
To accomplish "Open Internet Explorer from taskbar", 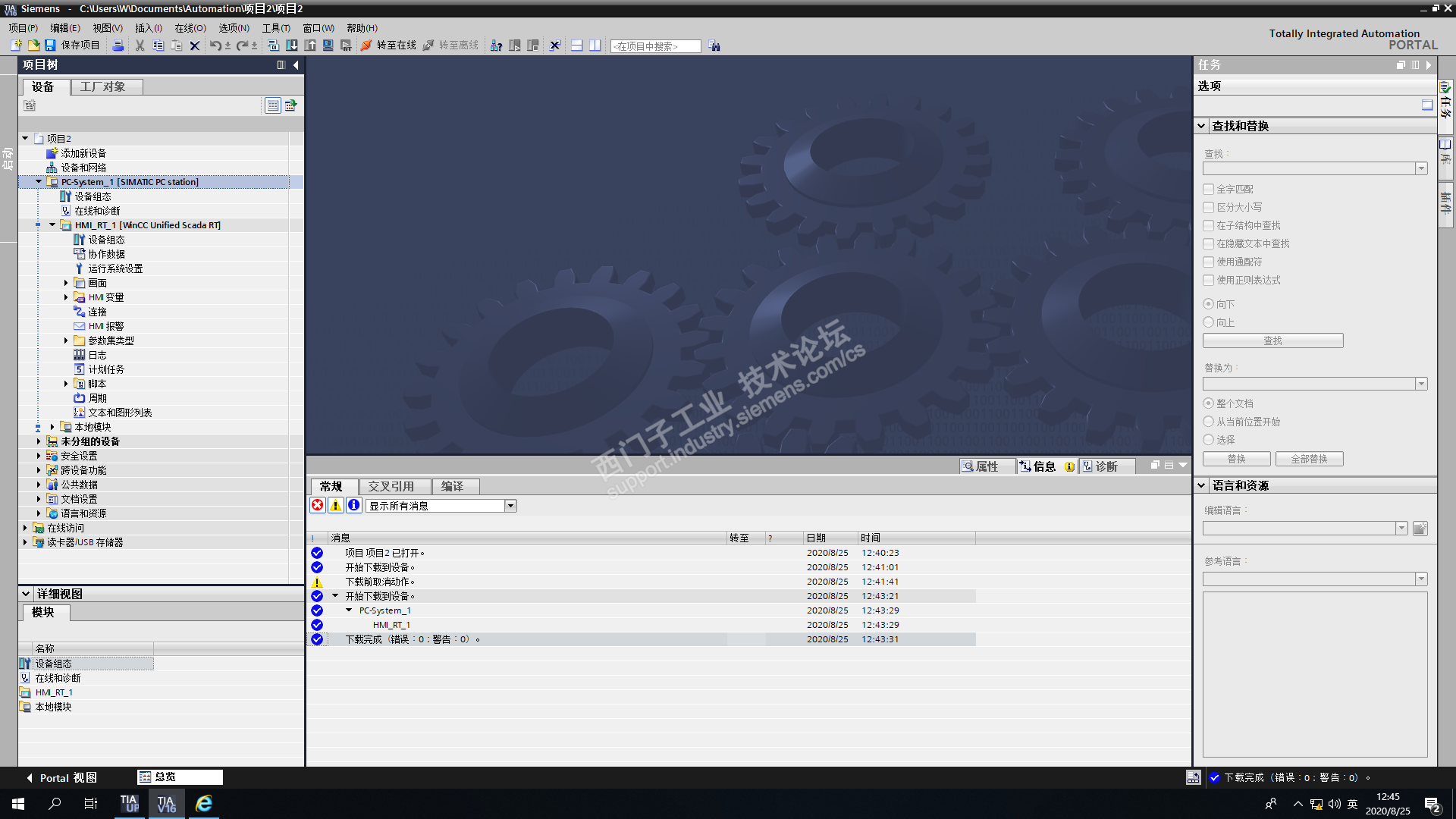I will (203, 804).
